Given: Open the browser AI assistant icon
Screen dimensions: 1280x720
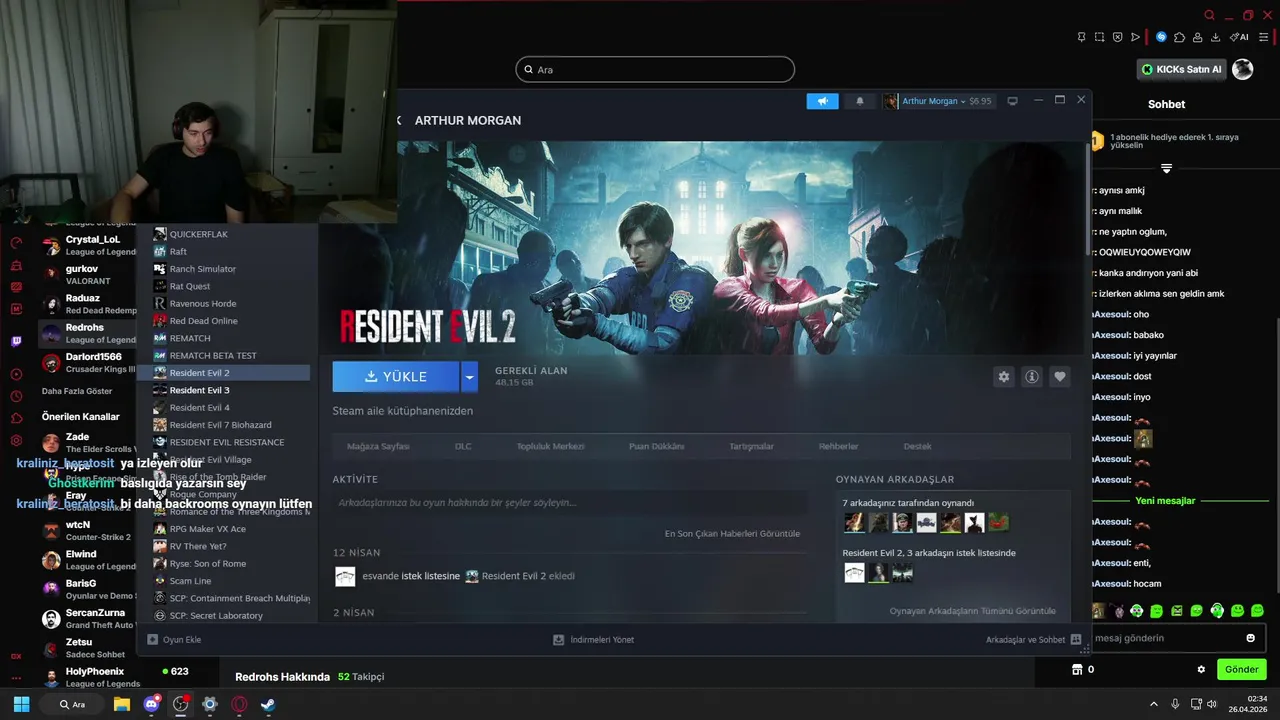Looking at the screenshot, I should click(1239, 37).
